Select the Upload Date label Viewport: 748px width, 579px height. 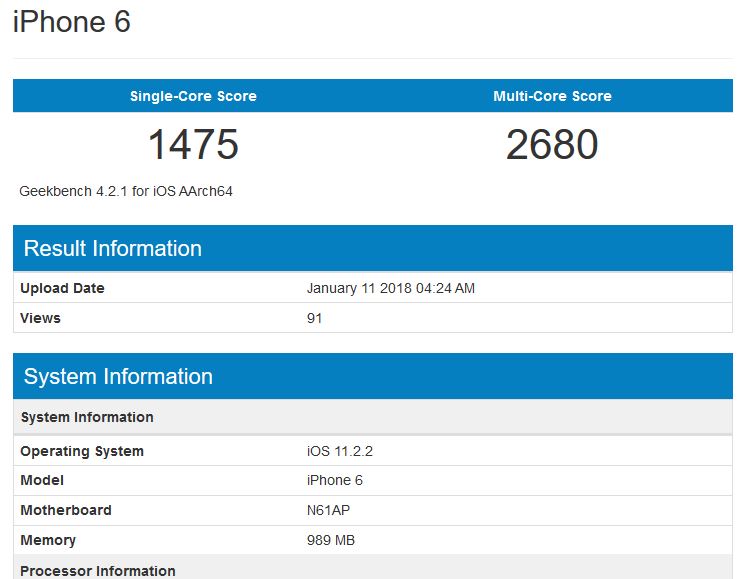tap(62, 288)
